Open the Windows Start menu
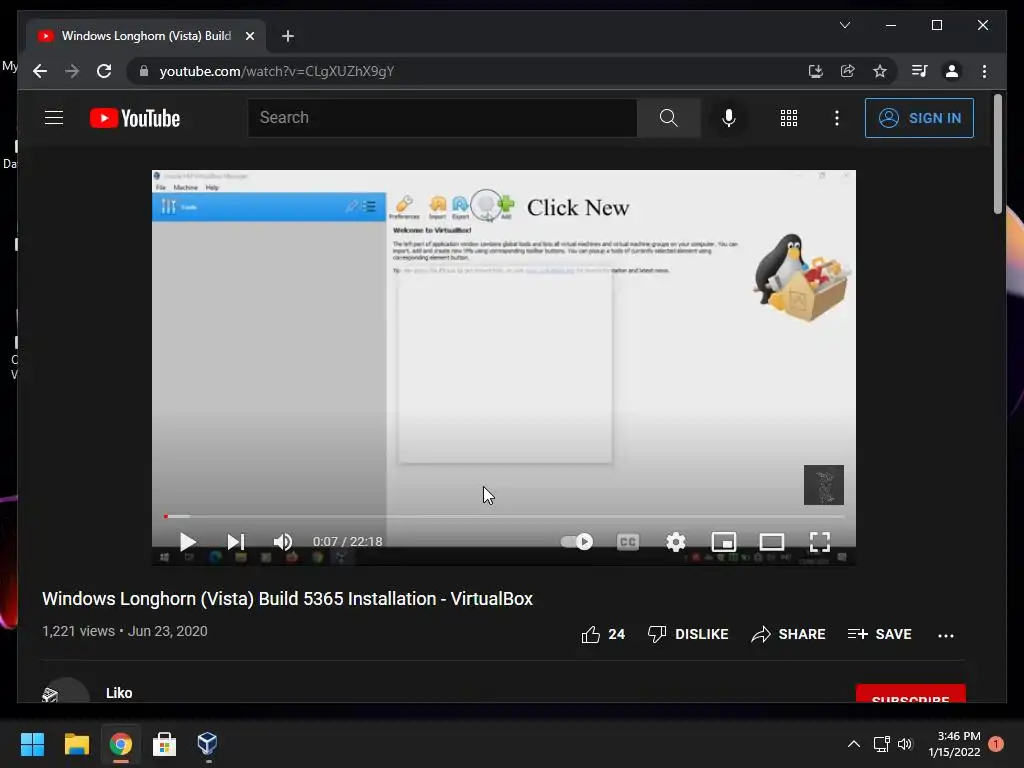This screenshot has height=768, width=1024. (x=32, y=744)
